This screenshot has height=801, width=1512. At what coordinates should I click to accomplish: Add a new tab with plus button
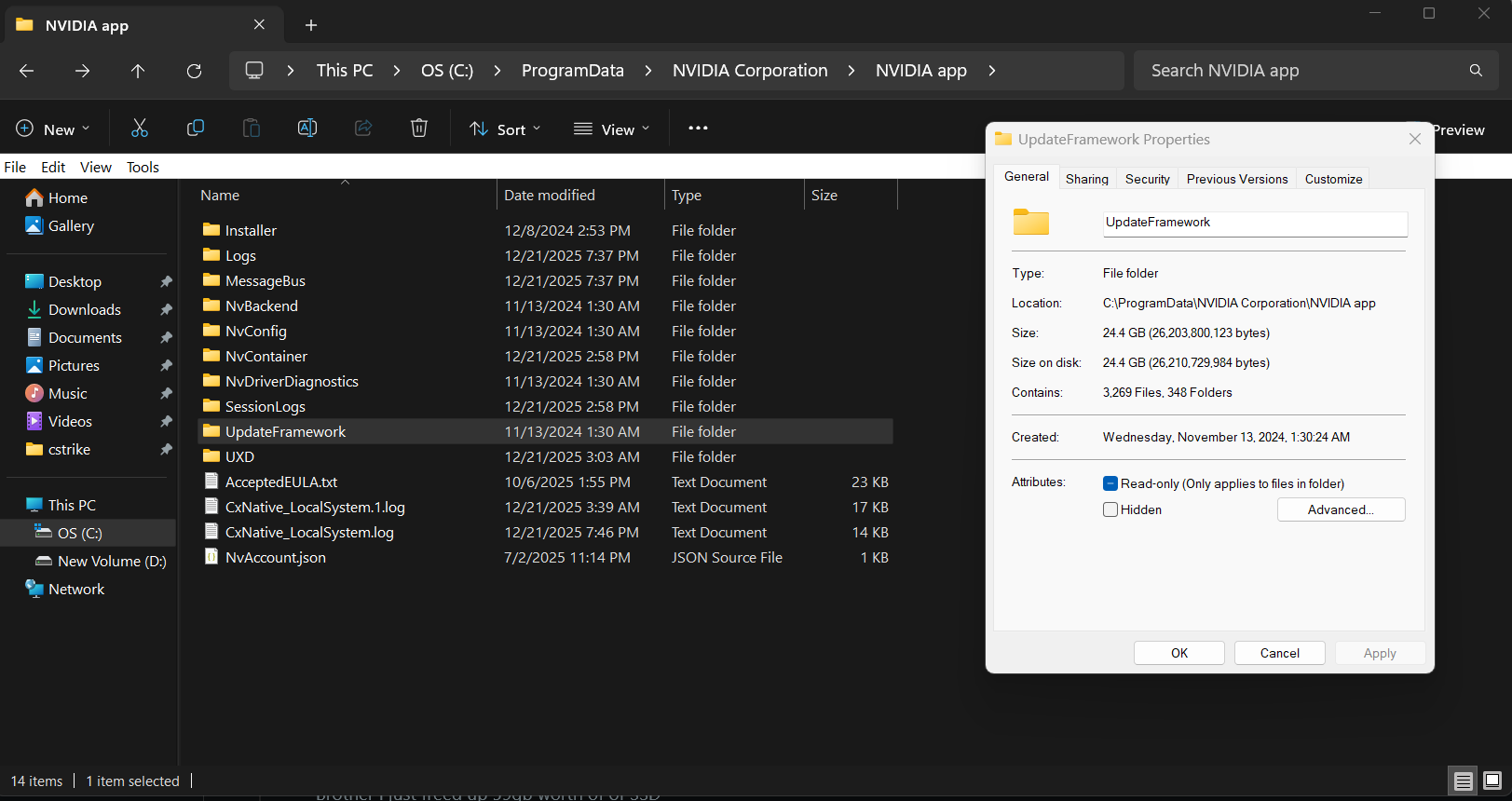(311, 25)
